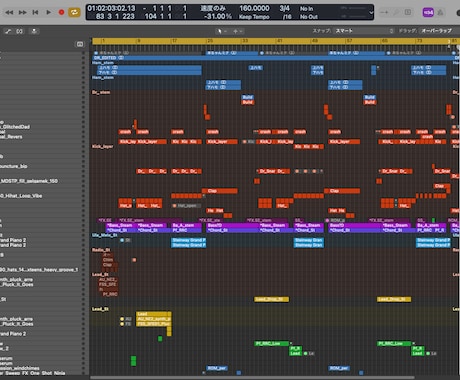Screen dimensions: 460x380
Task: Select the Radio_St track stack label
Action: (101, 250)
